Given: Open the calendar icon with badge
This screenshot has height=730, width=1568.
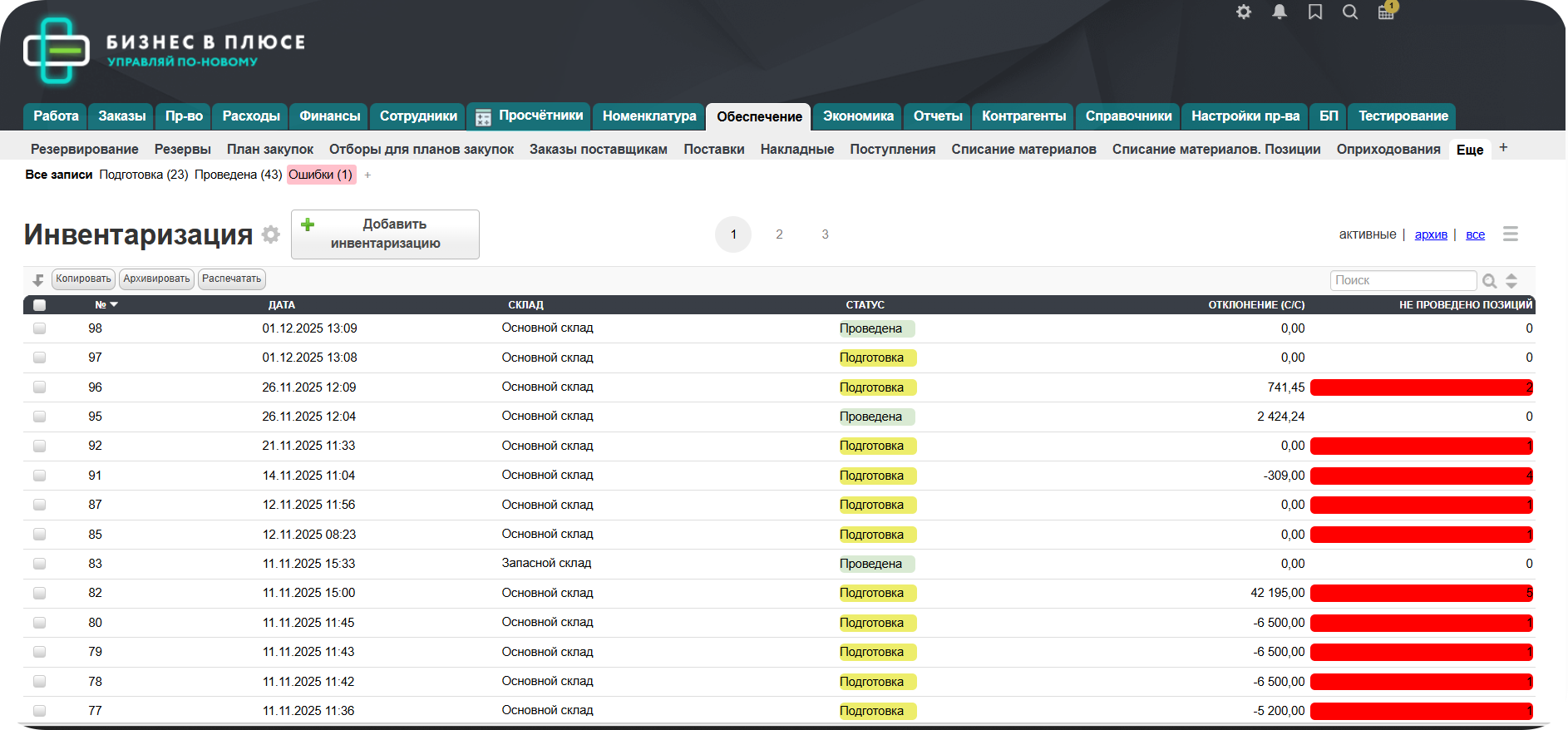Looking at the screenshot, I should click(x=1386, y=12).
